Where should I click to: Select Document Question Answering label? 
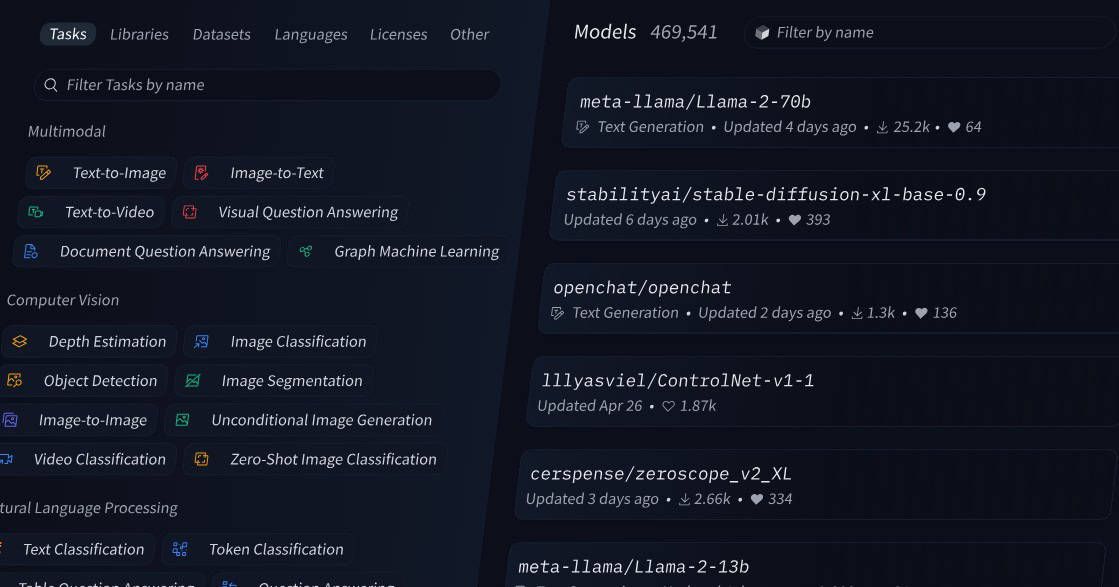point(165,251)
